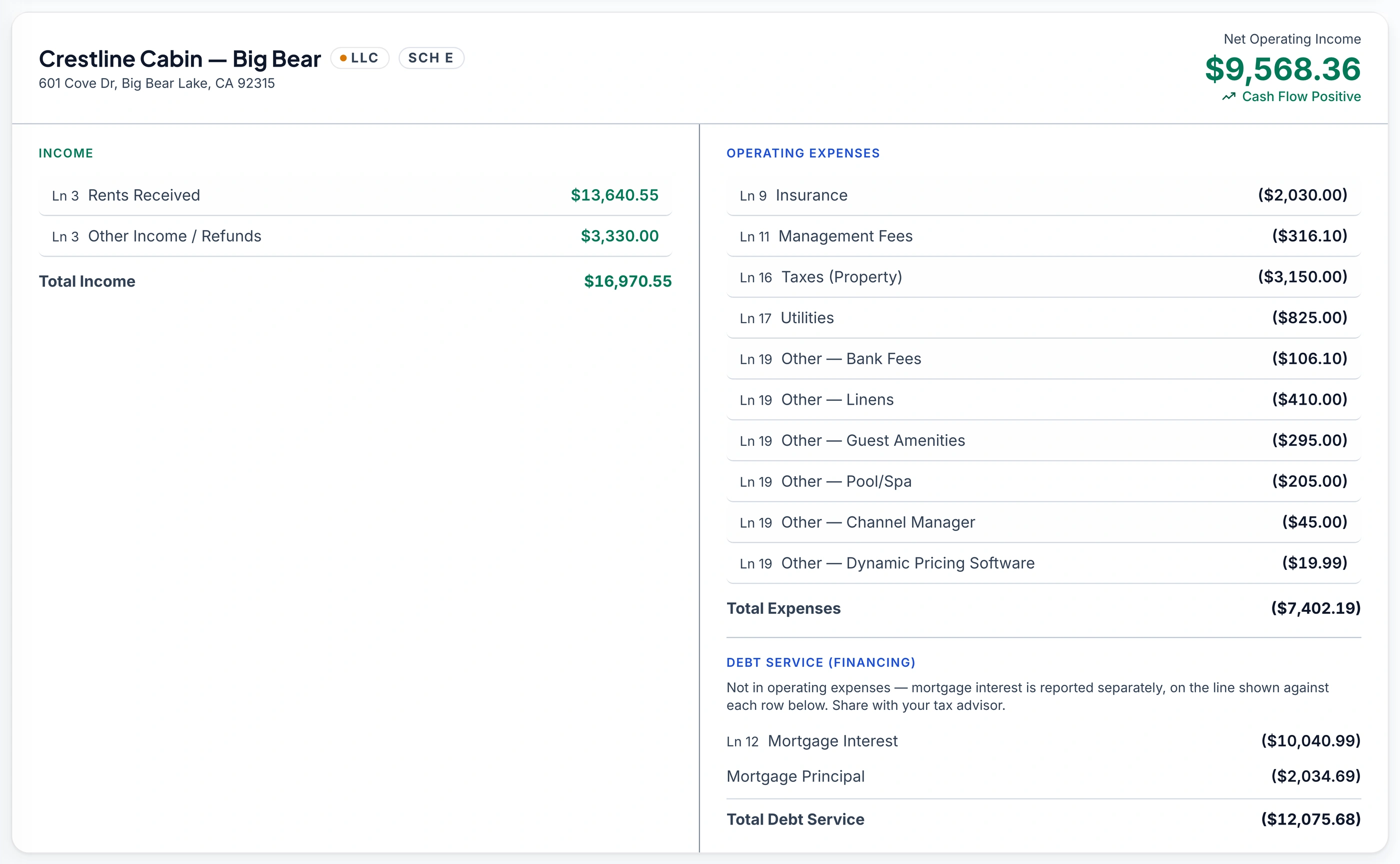Click the ($316.10) management fees amount
This screenshot has width=1400, height=864.
(x=1309, y=236)
